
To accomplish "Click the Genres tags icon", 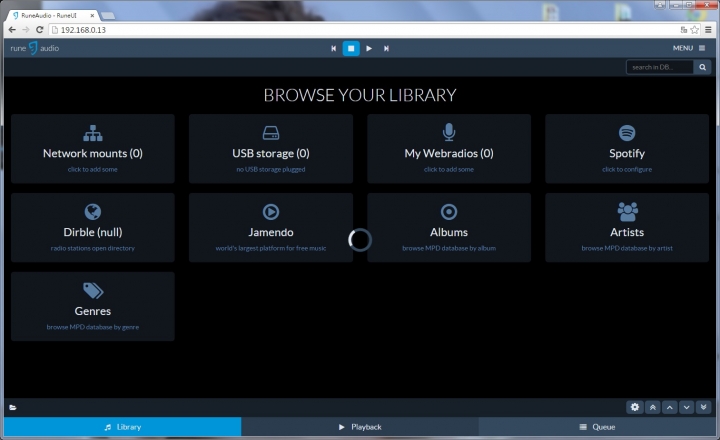I will tap(93, 291).
